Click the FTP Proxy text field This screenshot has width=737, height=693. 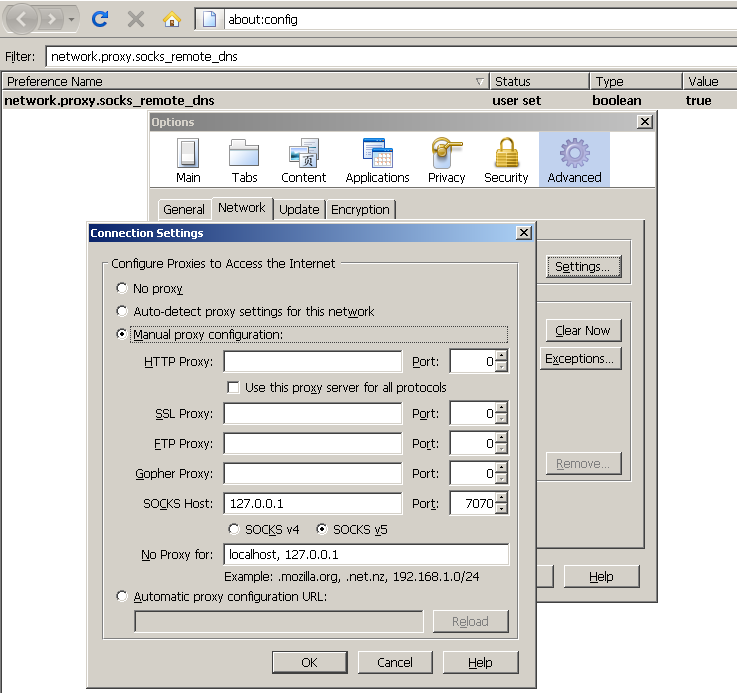pos(313,443)
